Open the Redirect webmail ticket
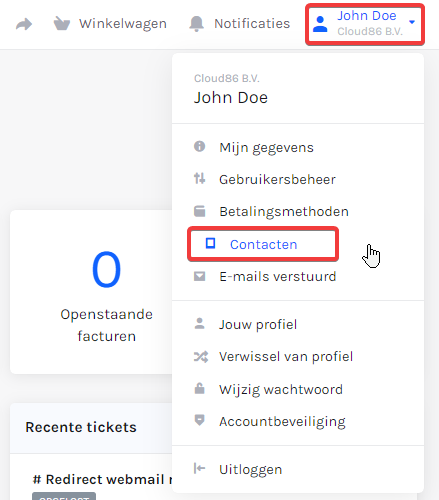The image size is (439, 500). coord(103,479)
